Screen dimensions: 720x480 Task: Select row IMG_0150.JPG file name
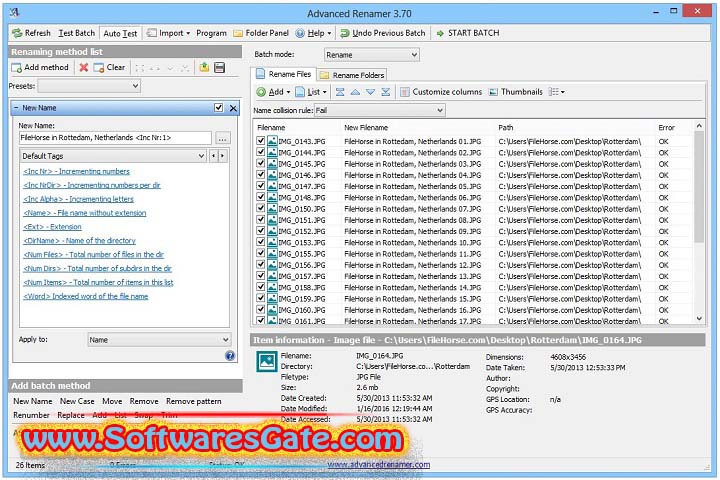(302, 209)
